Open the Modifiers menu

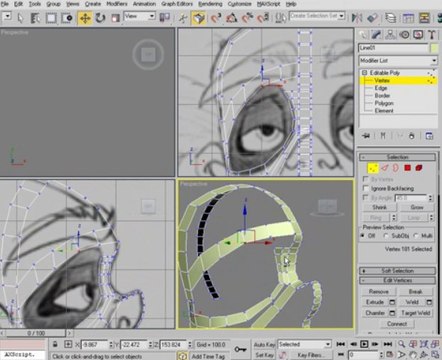coord(117,4)
